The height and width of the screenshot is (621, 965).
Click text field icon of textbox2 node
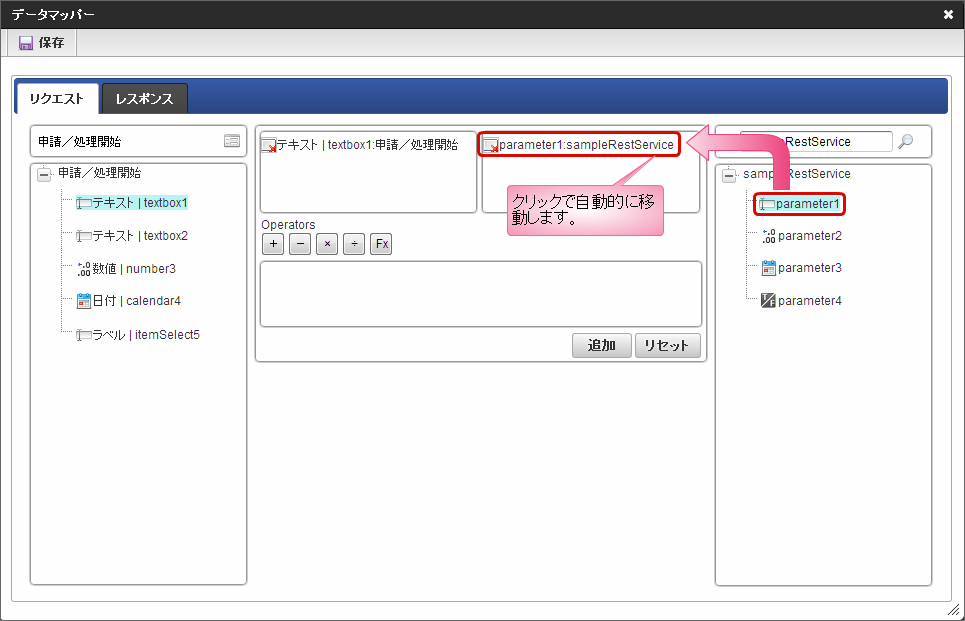[84, 236]
